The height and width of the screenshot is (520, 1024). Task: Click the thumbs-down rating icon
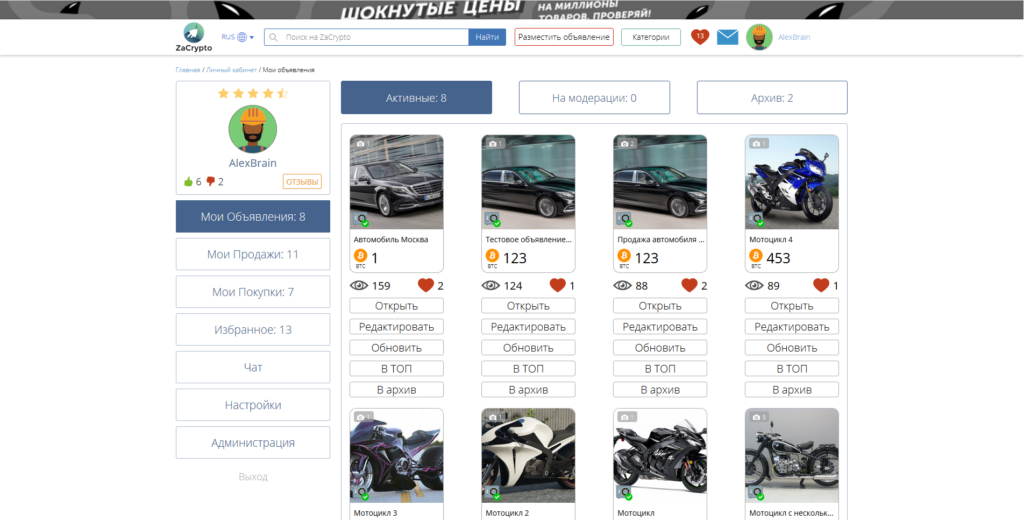[210, 182]
